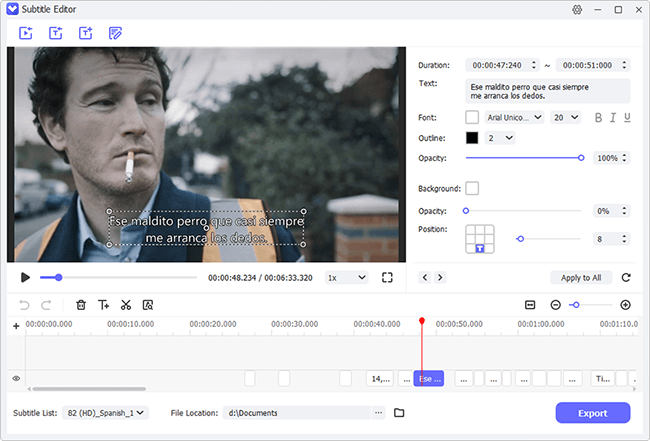Select the bottom-center position grid cell

[x=480, y=248]
